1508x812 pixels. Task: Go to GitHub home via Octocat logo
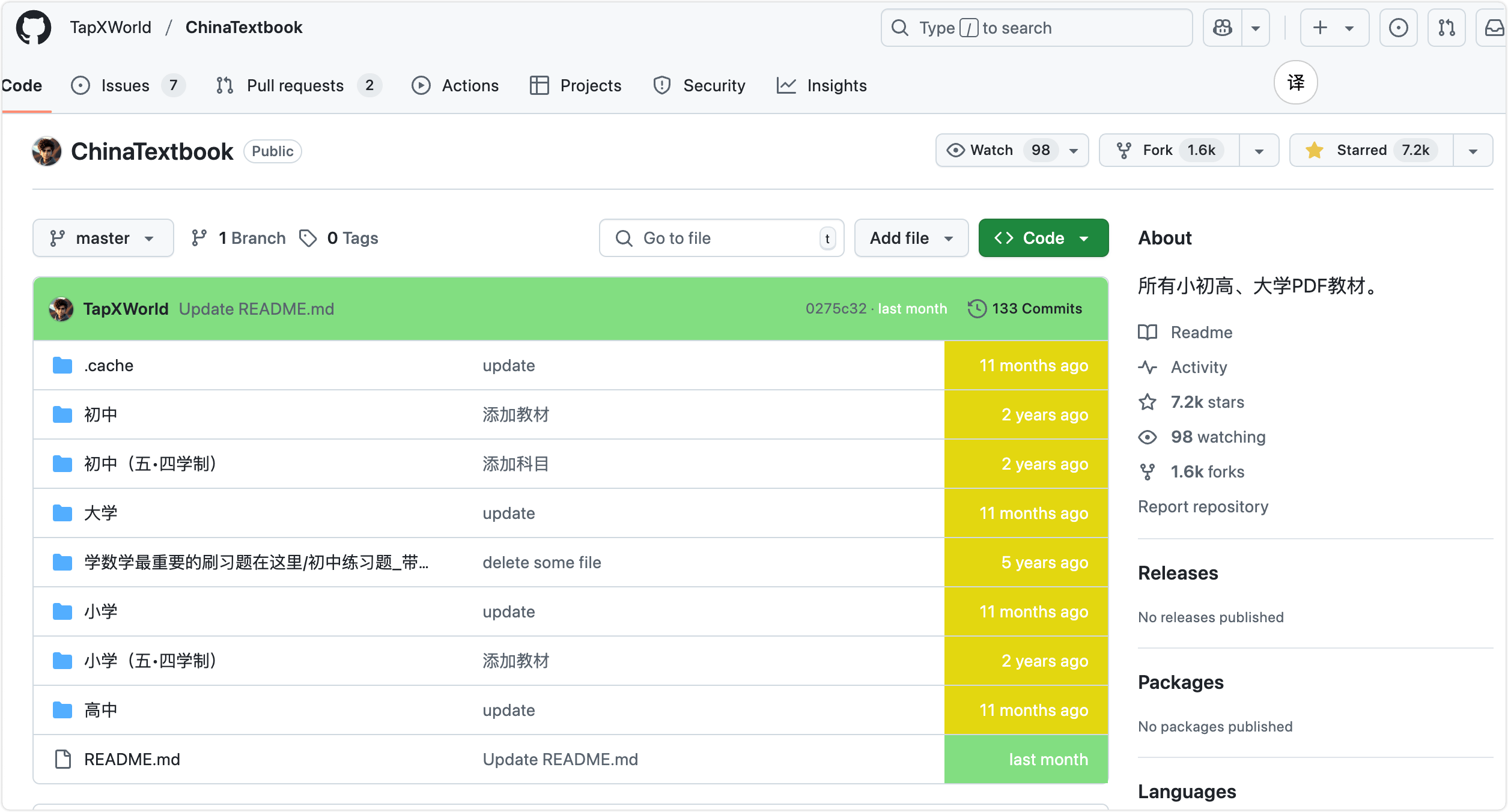(x=34, y=28)
